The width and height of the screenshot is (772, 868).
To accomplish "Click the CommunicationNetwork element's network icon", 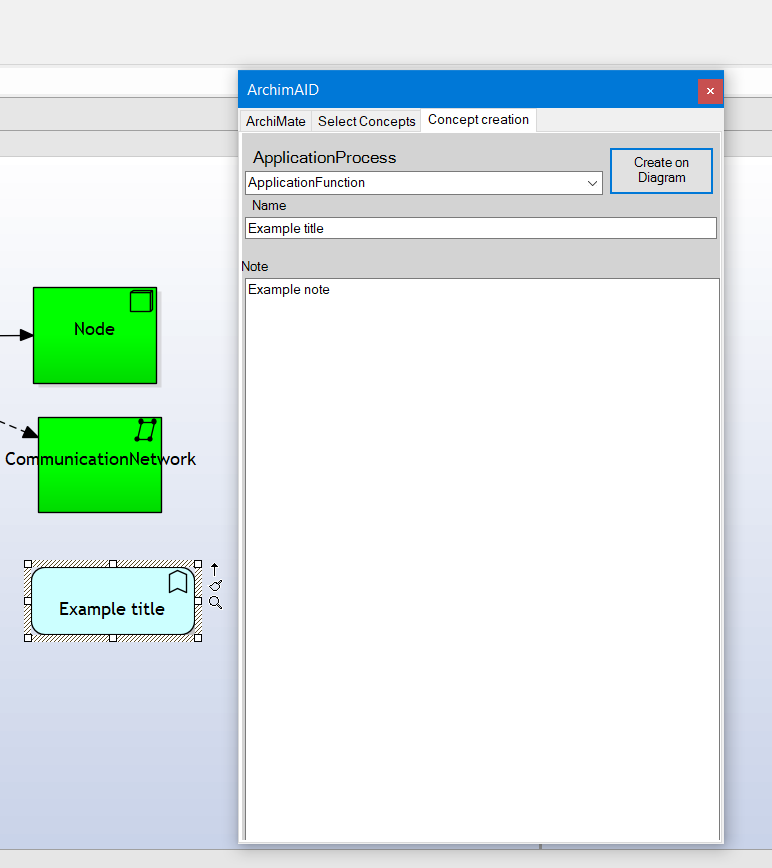I will (146, 430).
